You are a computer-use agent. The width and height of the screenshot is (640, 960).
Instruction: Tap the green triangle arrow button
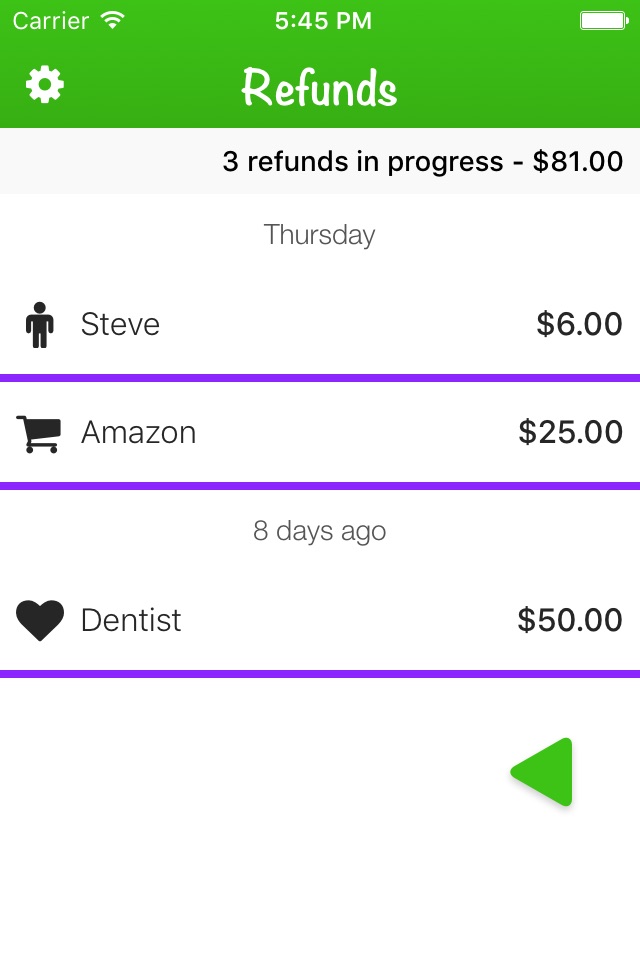pyautogui.click(x=542, y=772)
